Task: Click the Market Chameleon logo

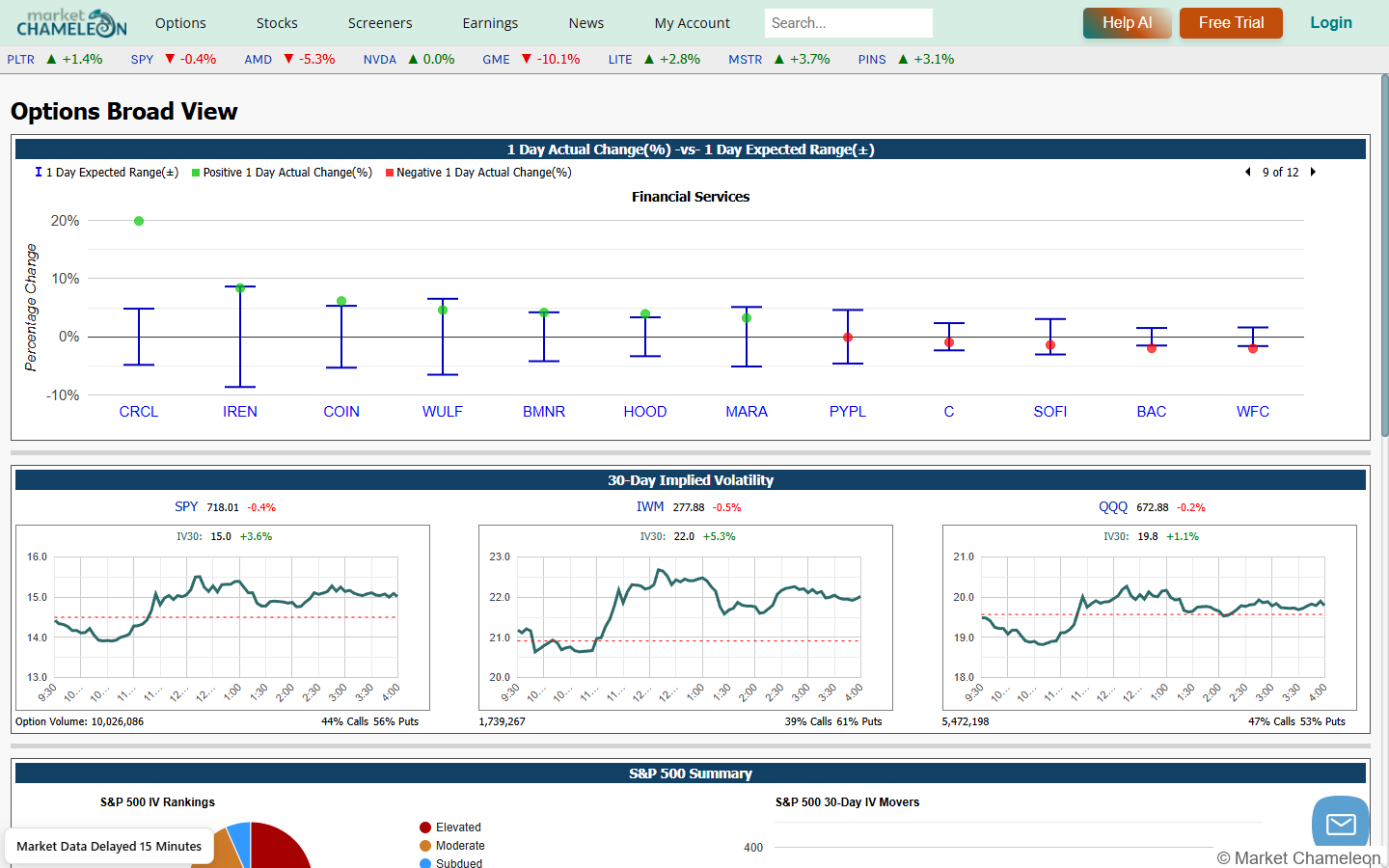Action: (x=71, y=22)
